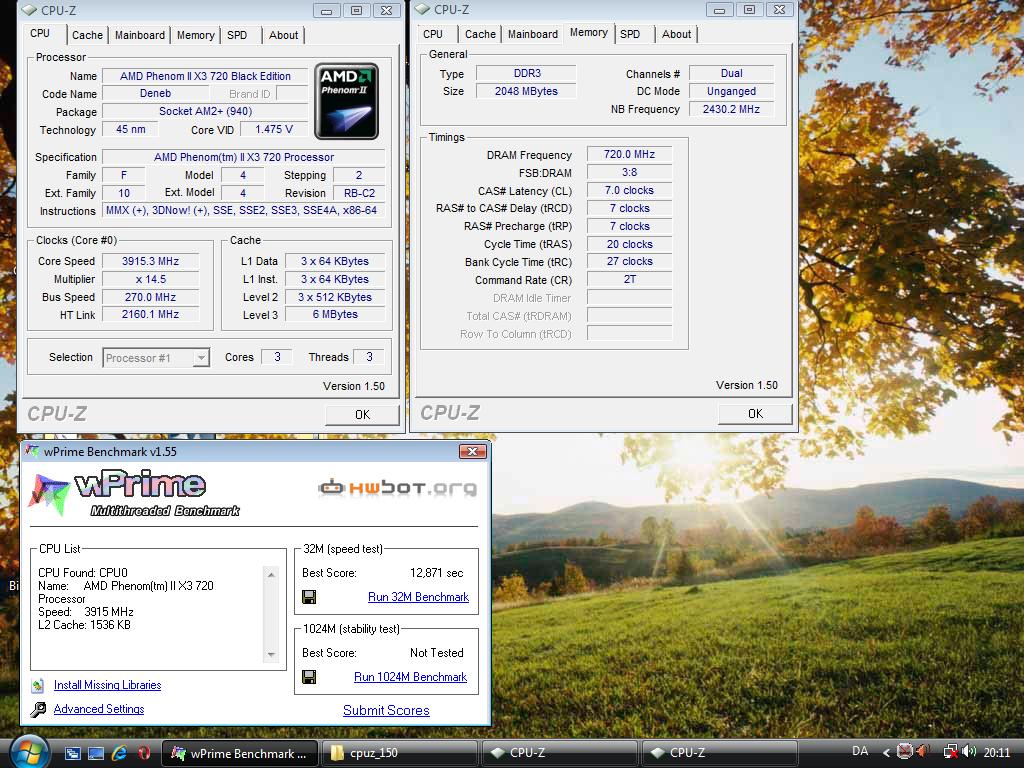Open Memory tab in left CPU-Z window
The width and height of the screenshot is (1024, 768).
pyautogui.click(x=195, y=35)
